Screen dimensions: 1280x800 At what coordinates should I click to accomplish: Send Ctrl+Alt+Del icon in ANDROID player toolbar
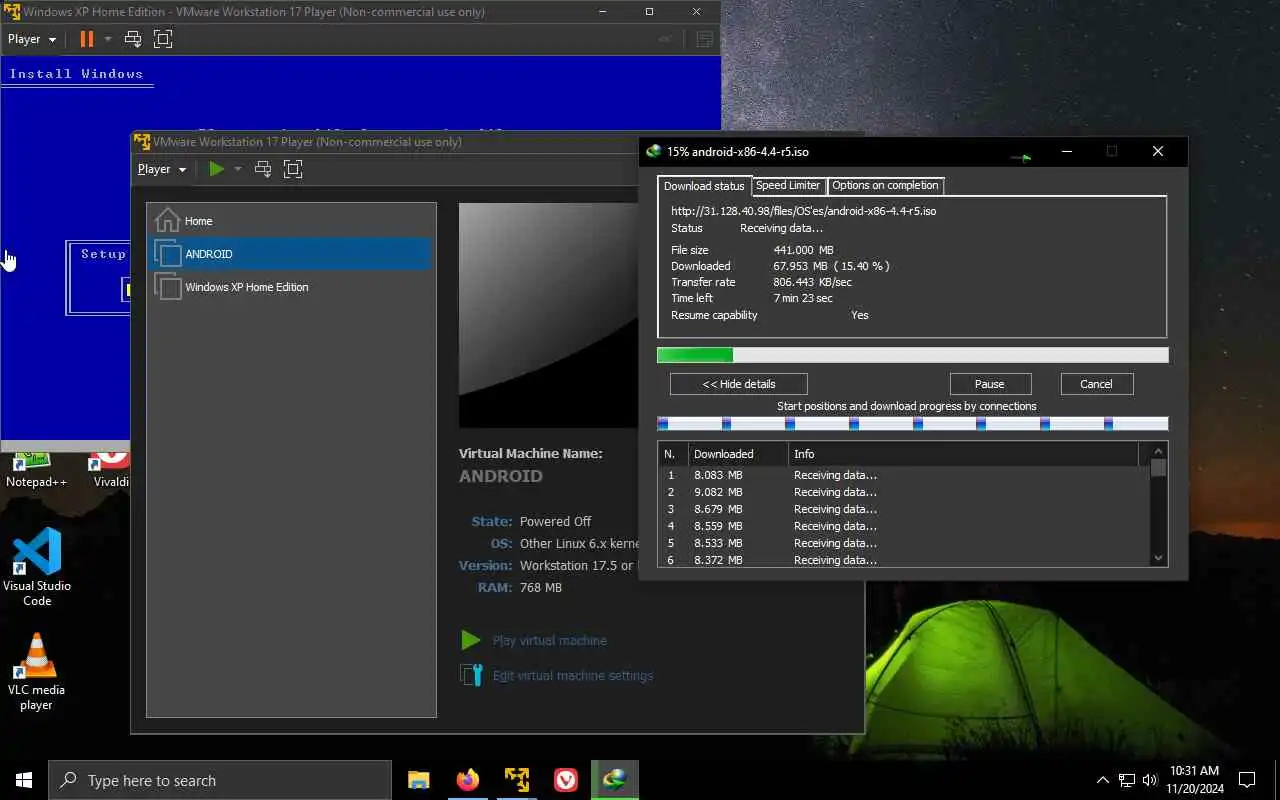263,169
